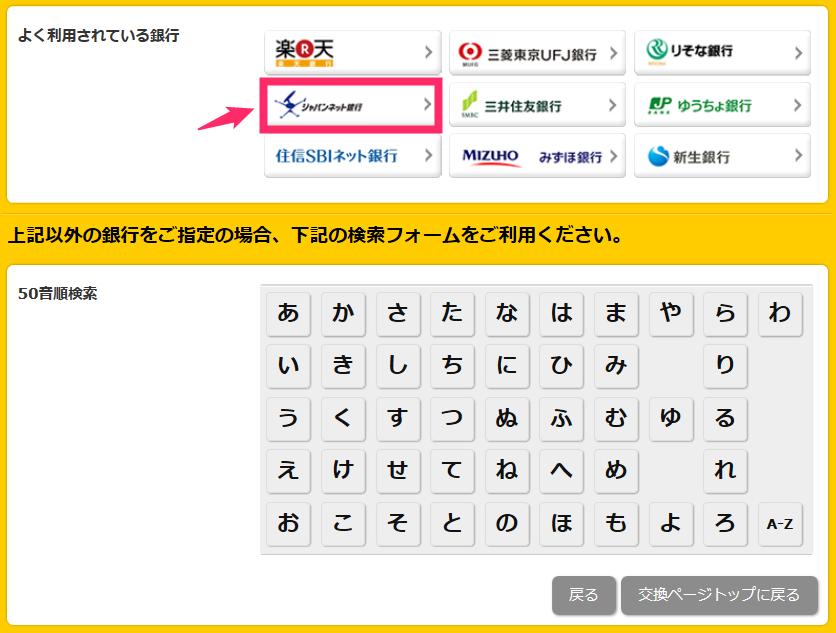This screenshot has height=633, width=836.
Task: Choose the て key
Action: click(452, 471)
